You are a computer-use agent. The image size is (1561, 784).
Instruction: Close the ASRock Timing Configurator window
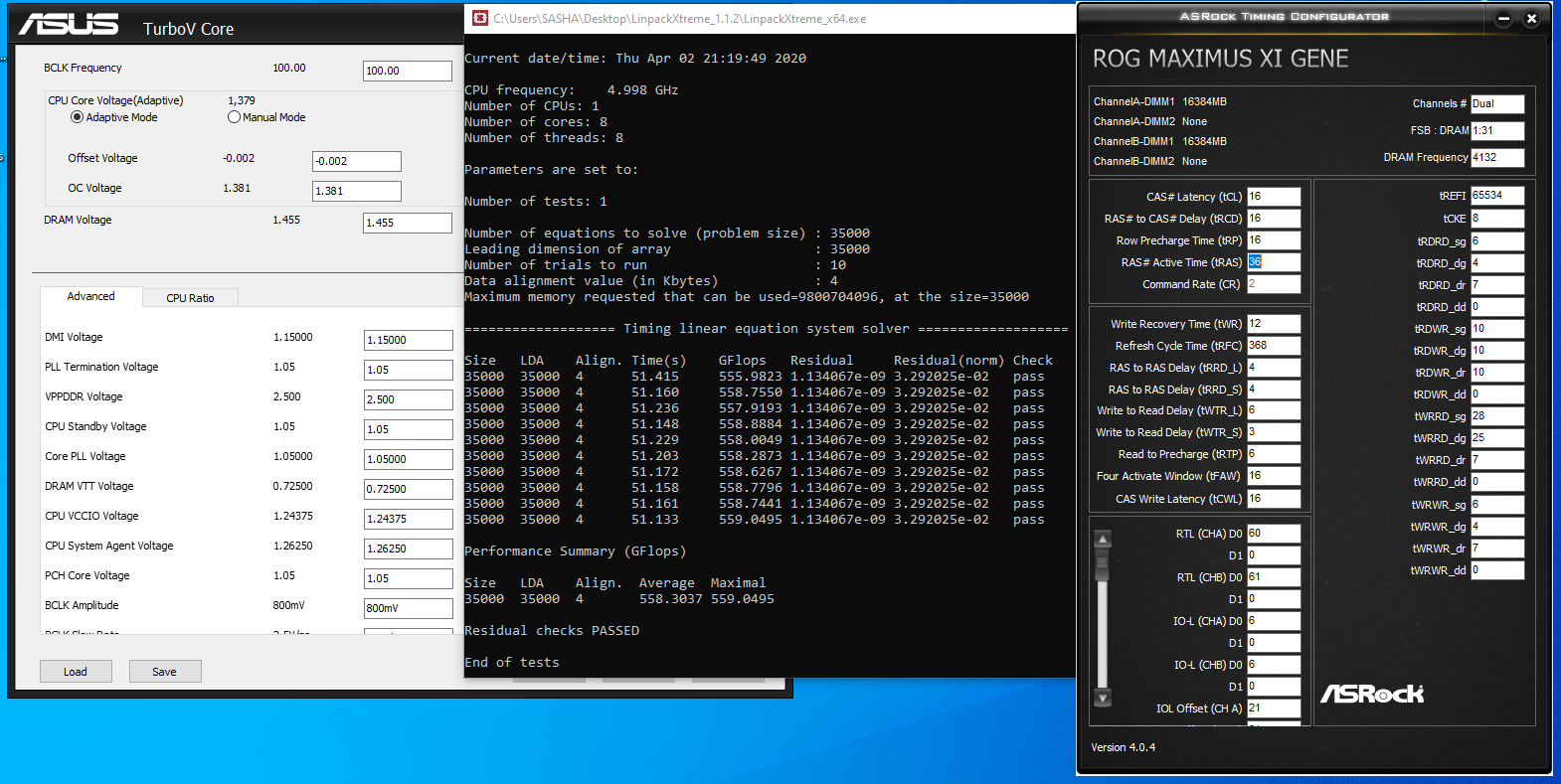(1531, 18)
